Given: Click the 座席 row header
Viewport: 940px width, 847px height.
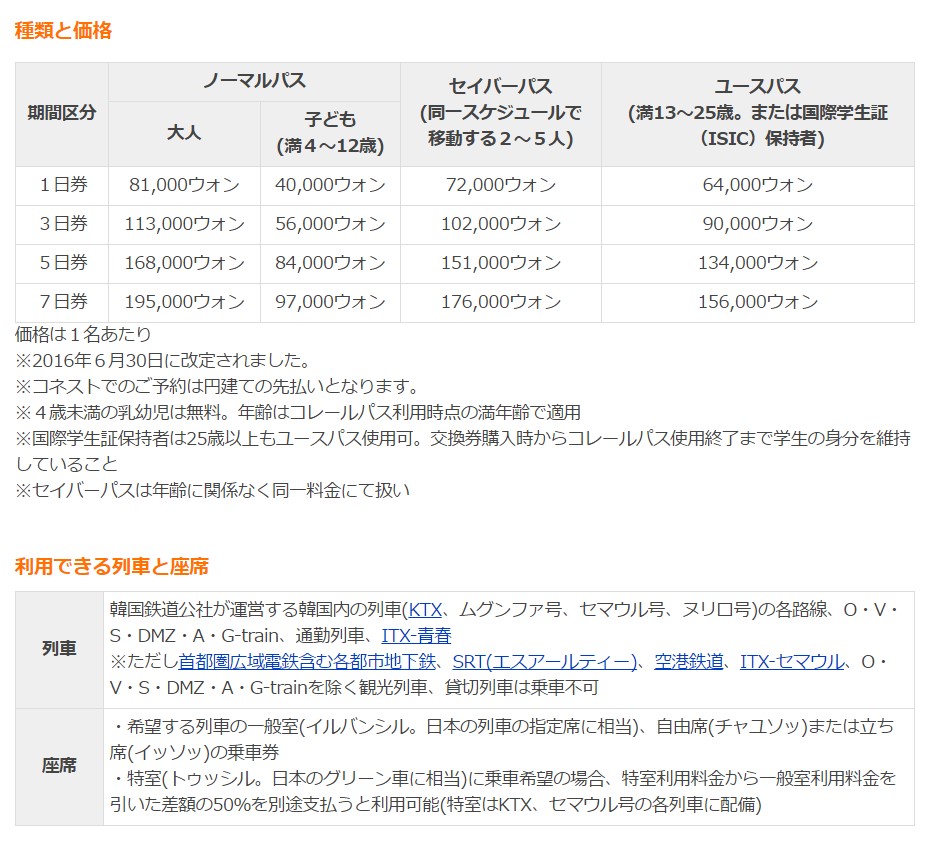Looking at the screenshot, I should click(60, 766).
